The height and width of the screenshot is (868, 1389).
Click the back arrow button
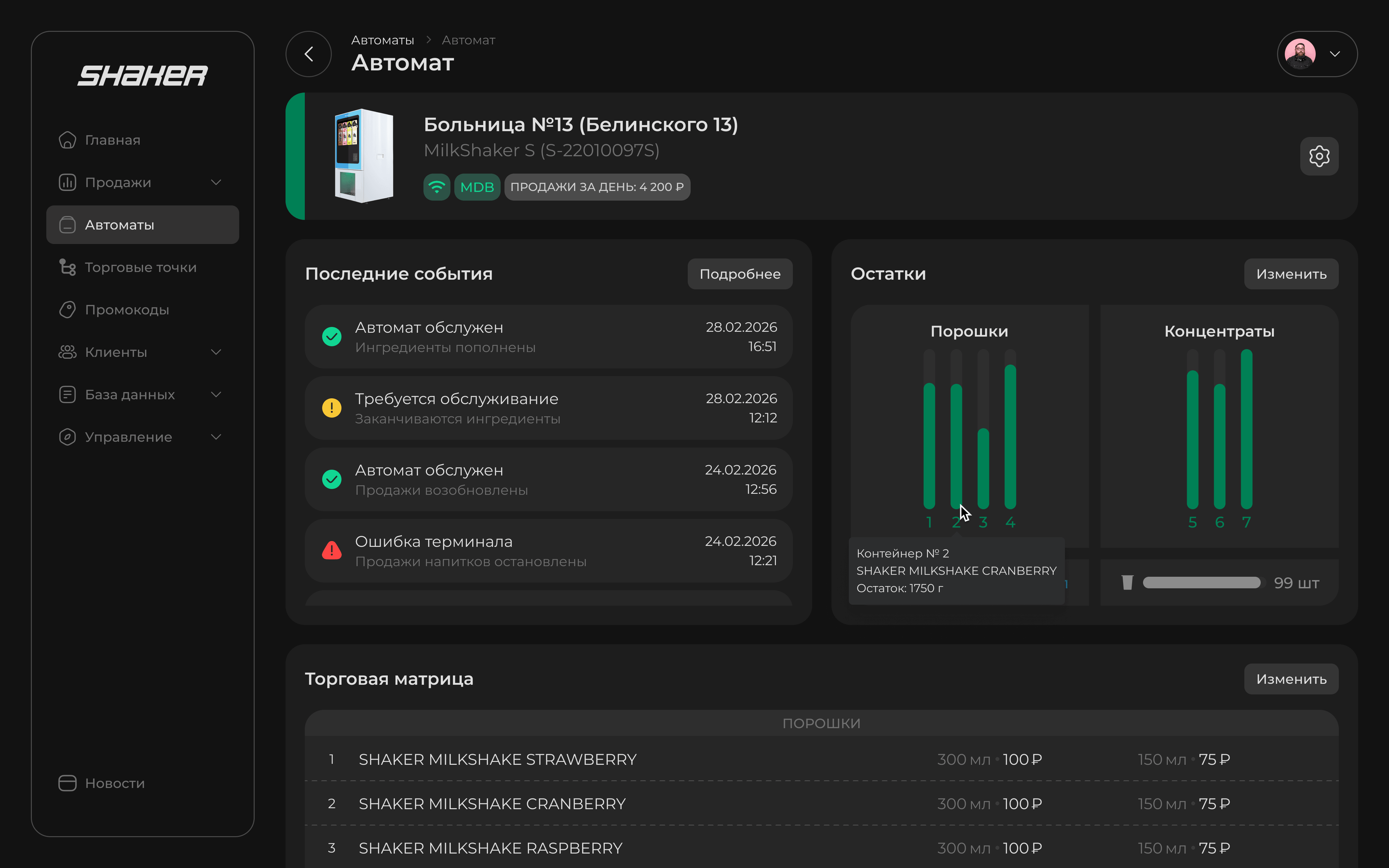click(308, 54)
